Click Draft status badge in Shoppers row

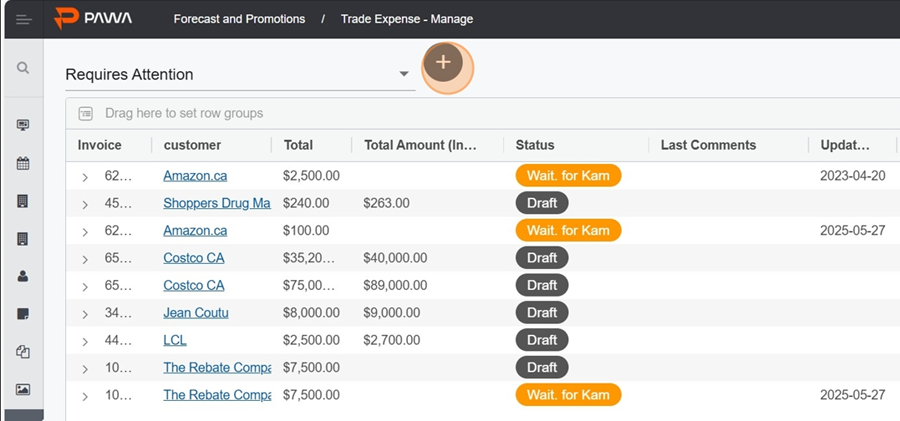coord(542,203)
